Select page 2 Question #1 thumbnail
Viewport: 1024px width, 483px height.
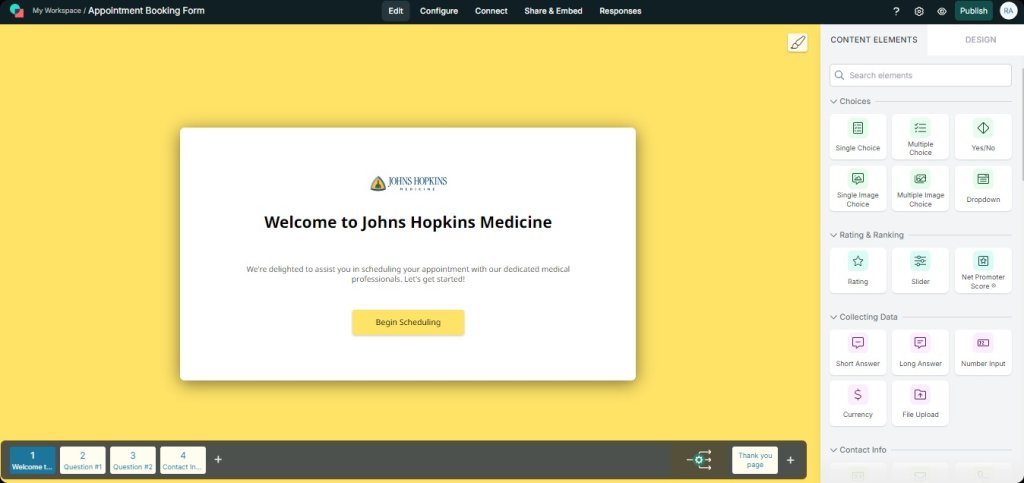[82, 460]
